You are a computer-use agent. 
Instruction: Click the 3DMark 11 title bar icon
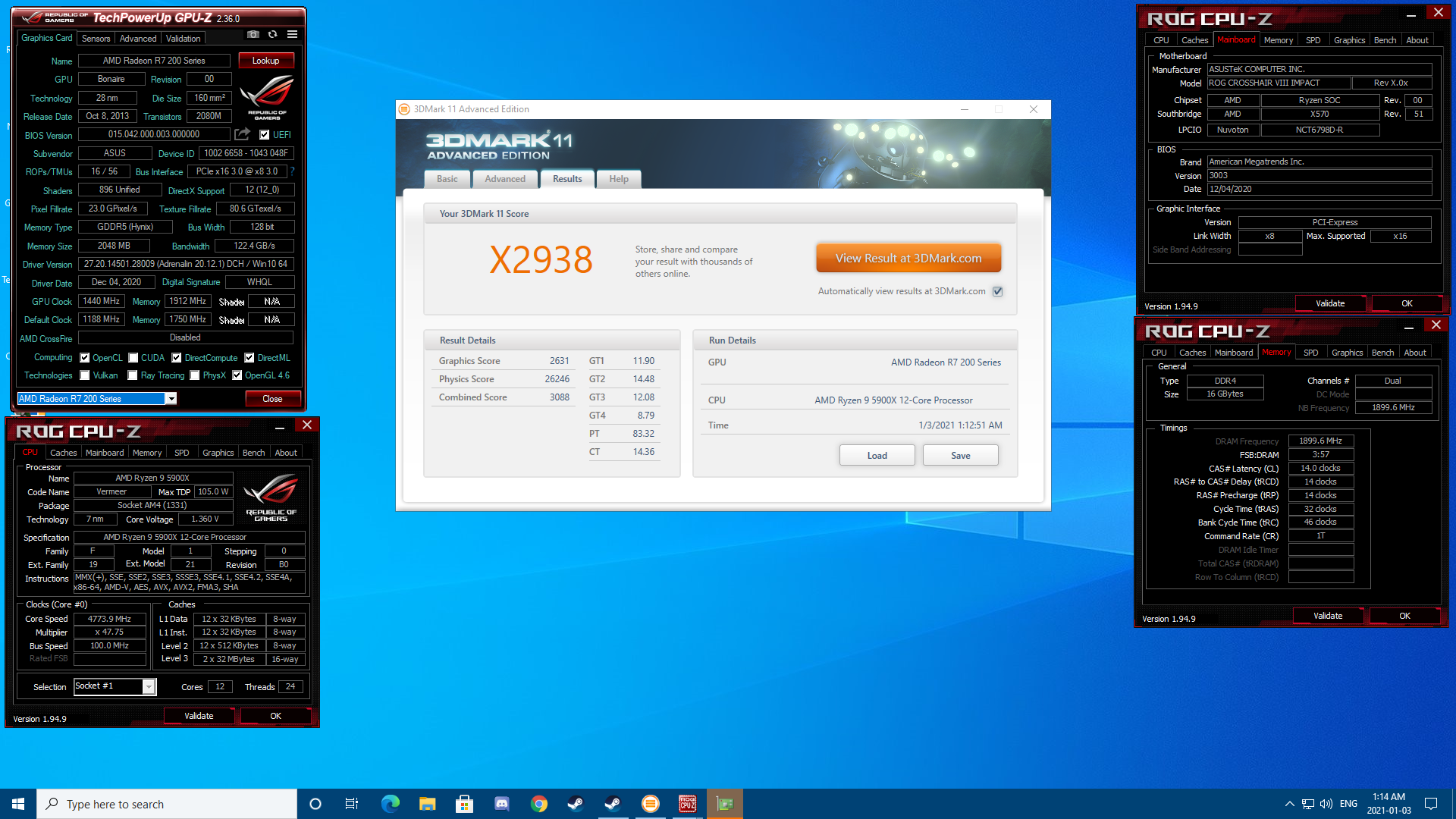click(x=404, y=109)
